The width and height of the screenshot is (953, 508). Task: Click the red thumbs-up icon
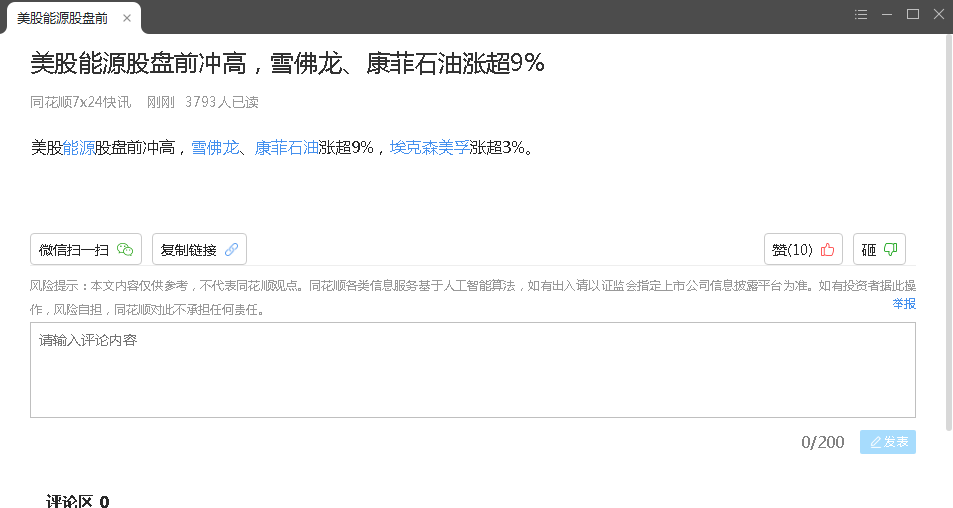[x=827, y=250]
